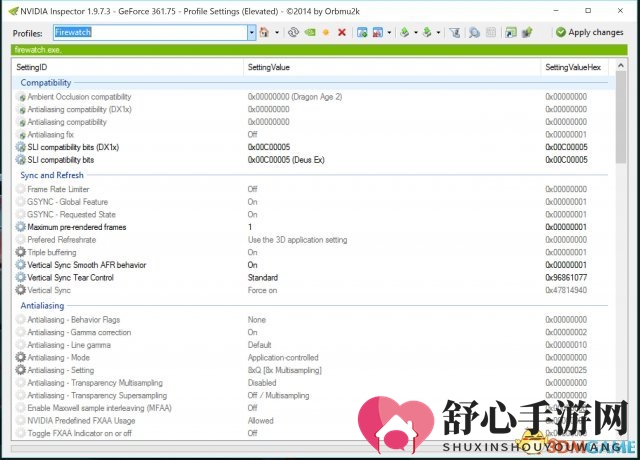This screenshot has height=460, width=640.
Task: Remove application from current profile icon
Action: pos(378,32)
